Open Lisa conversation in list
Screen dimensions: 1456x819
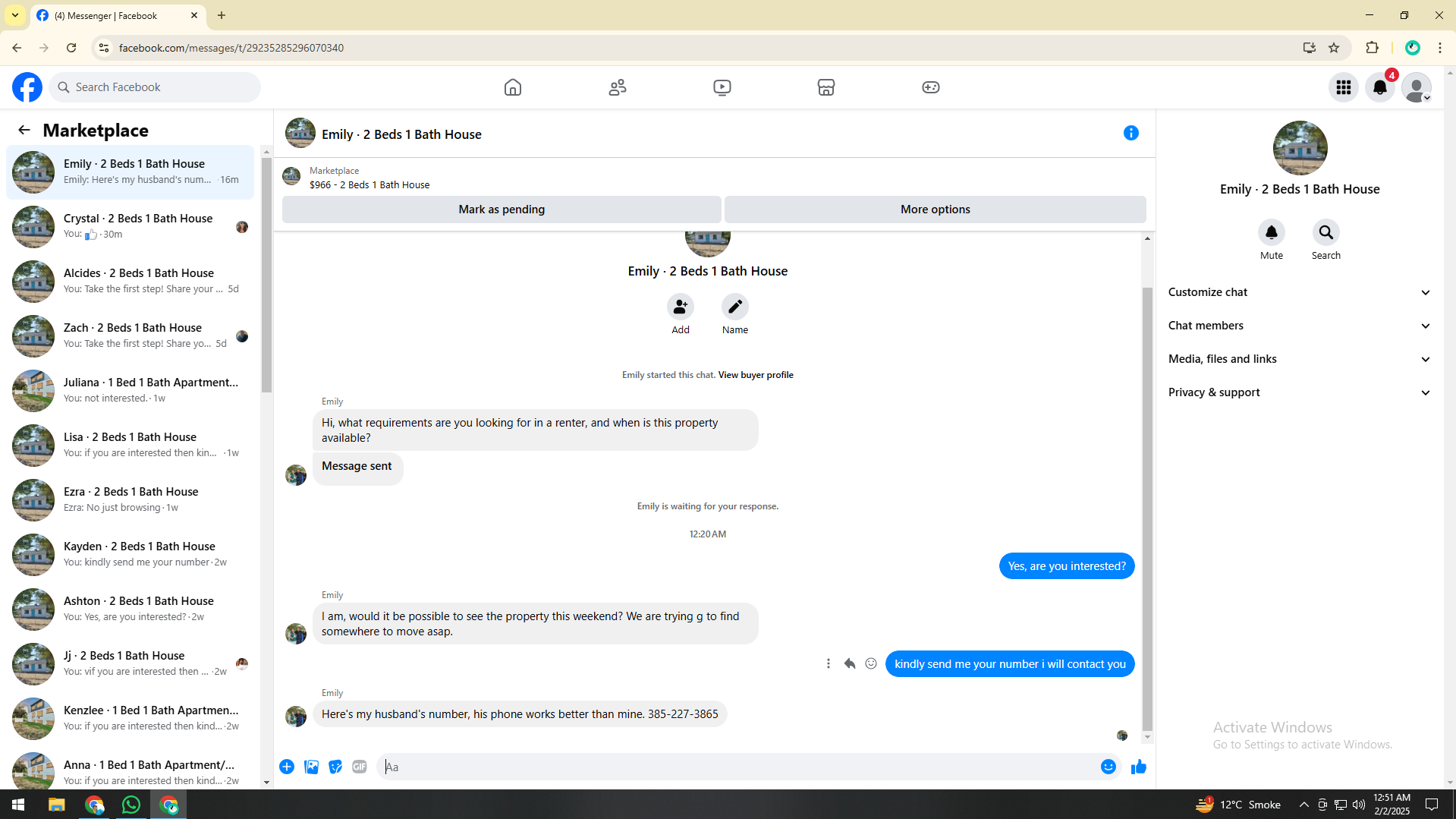click(130, 446)
